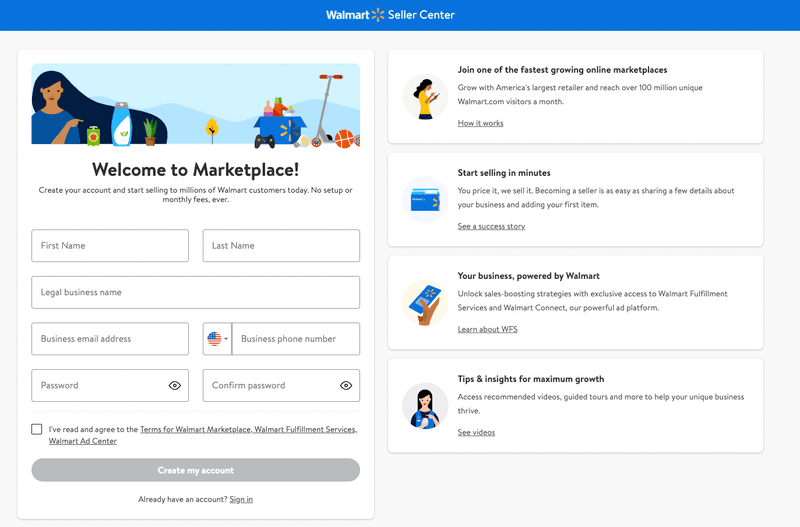This screenshot has width=800, height=527.
Task: Select the Legal business name field
Action: click(x=195, y=292)
